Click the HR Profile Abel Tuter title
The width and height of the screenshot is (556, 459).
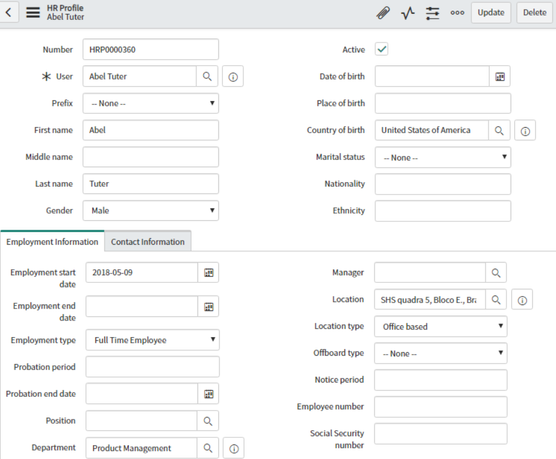pos(65,12)
